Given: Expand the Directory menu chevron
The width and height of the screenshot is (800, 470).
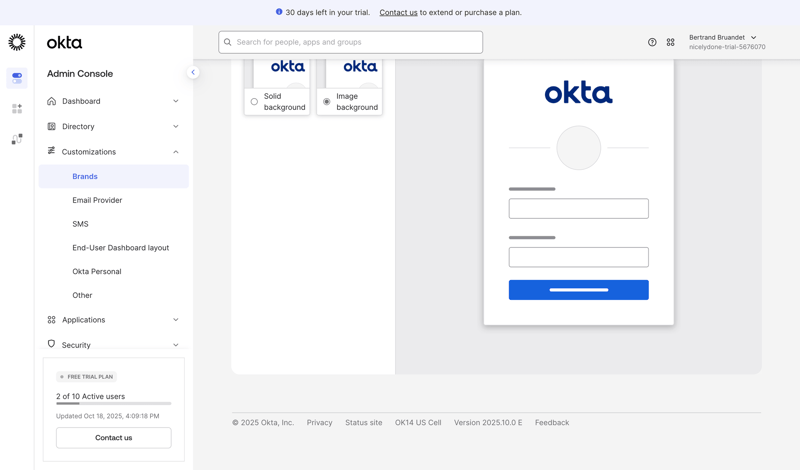Looking at the screenshot, I should pyautogui.click(x=176, y=126).
